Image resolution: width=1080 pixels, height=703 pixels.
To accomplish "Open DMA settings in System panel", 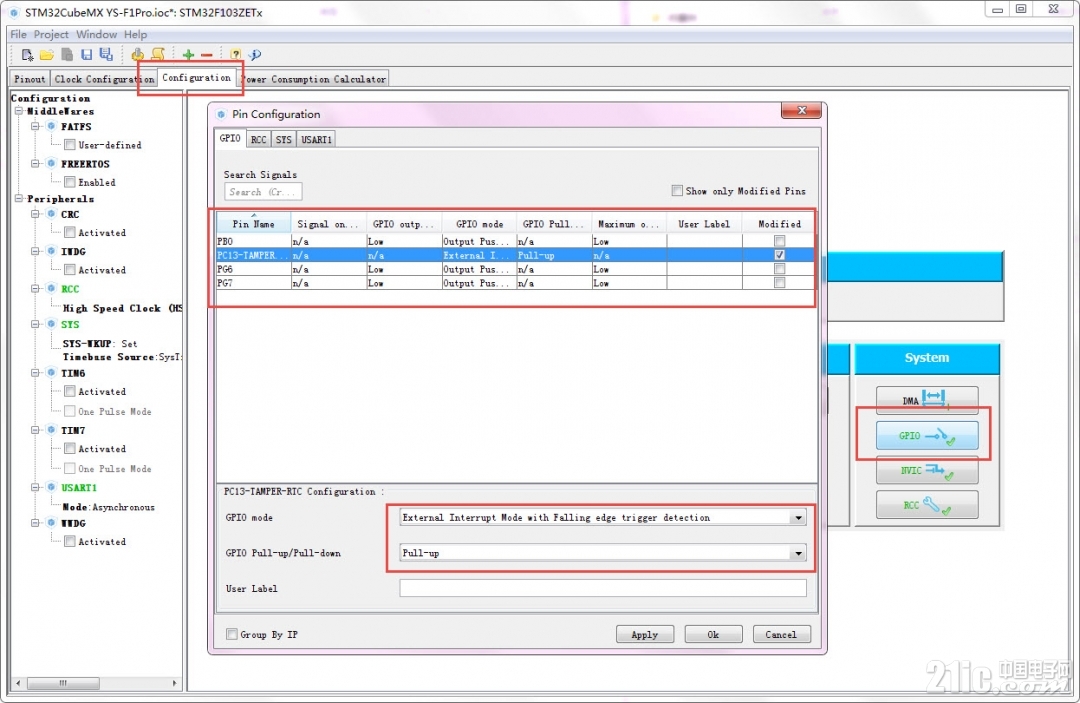I will pyautogui.click(x=927, y=400).
